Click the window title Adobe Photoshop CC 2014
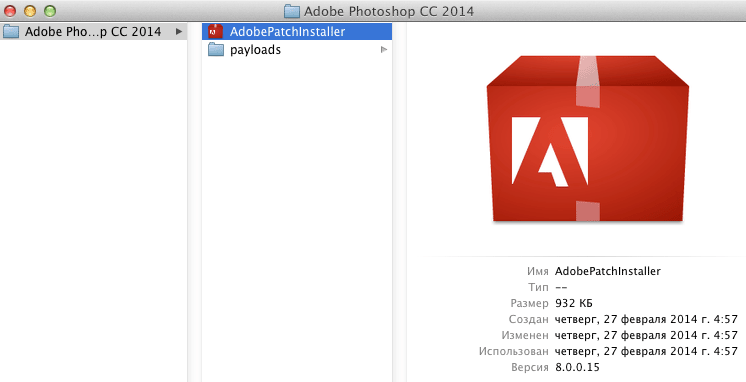746x382 pixels. pyautogui.click(x=389, y=11)
